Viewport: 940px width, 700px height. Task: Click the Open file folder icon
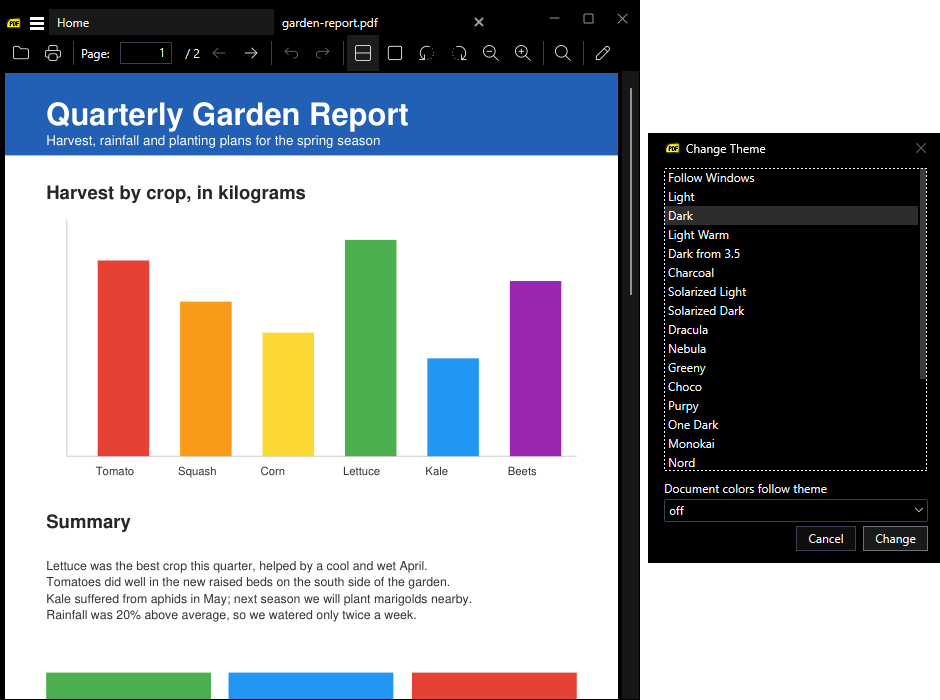pos(21,53)
